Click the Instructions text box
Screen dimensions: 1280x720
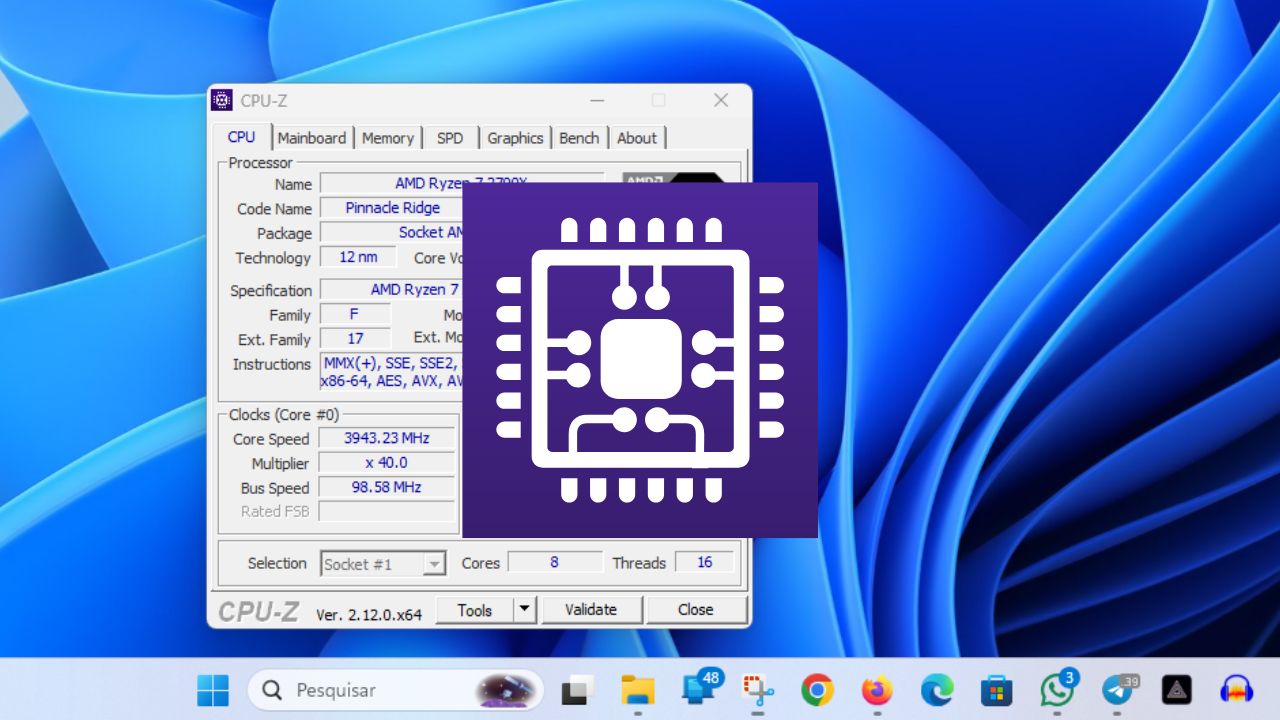pos(391,372)
